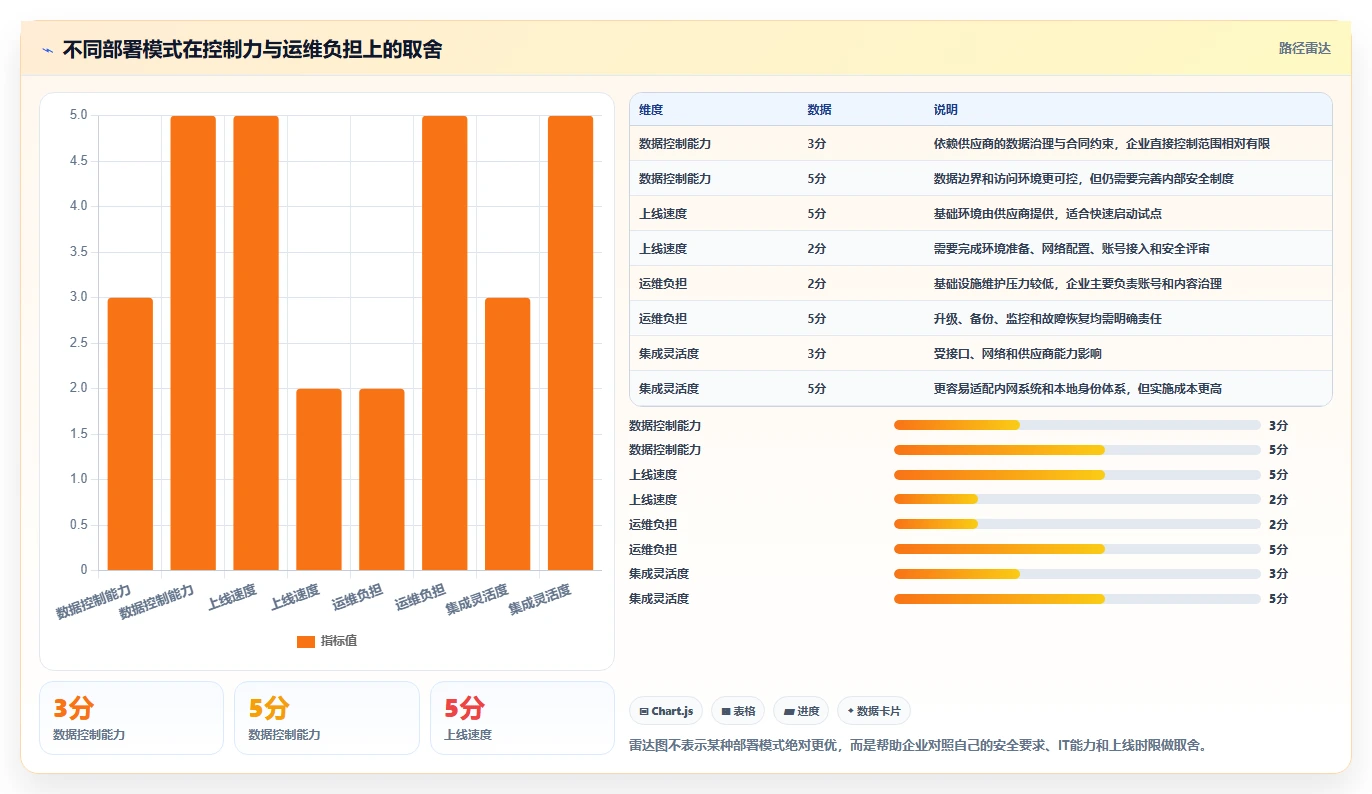Screen dimensions: 1372x794
Task: Click the progress bar for 数据控制能力 at 5分
Action: tap(1077, 450)
